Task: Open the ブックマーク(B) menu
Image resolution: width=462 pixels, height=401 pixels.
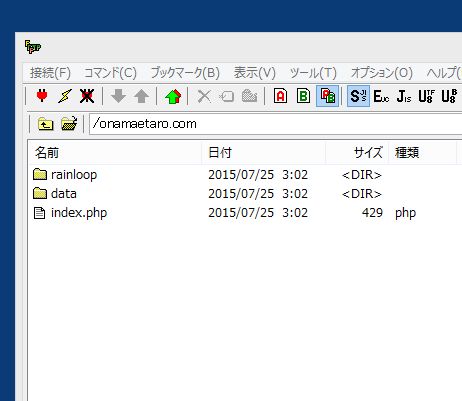Action: coord(185,73)
